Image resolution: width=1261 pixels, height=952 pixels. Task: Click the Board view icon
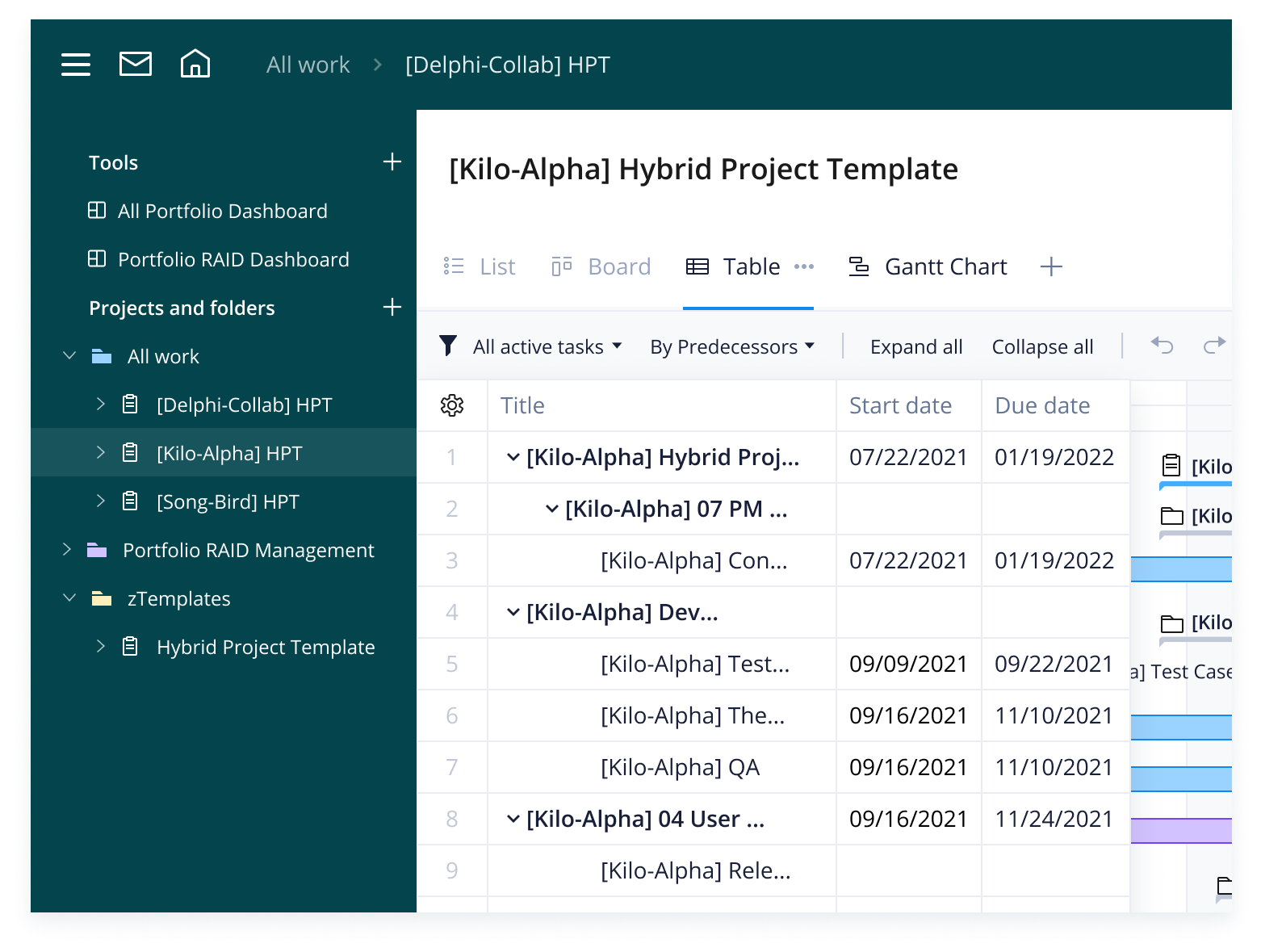(x=562, y=266)
